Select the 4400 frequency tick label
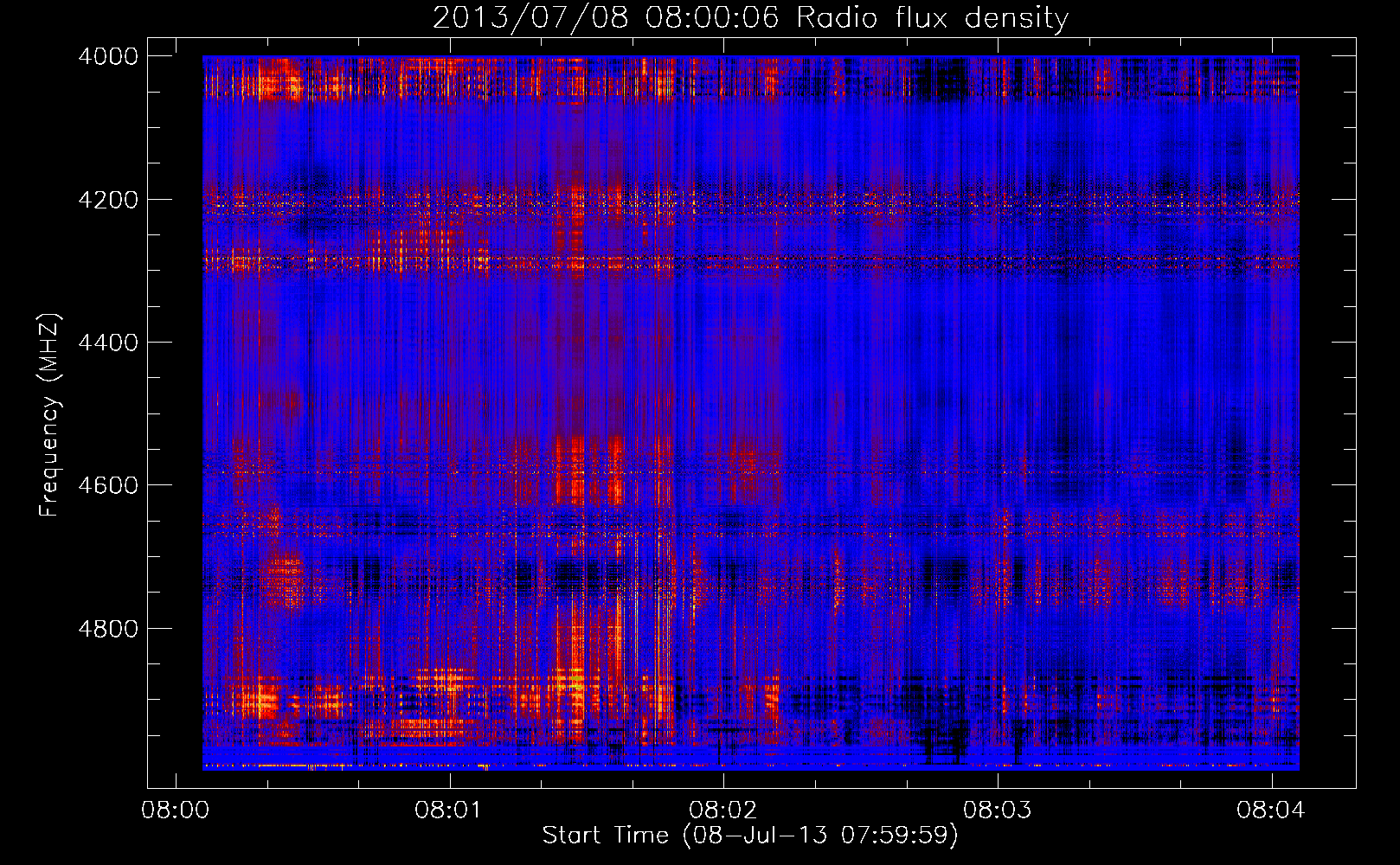This screenshot has width=1400, height=865. tap(108, 343)
